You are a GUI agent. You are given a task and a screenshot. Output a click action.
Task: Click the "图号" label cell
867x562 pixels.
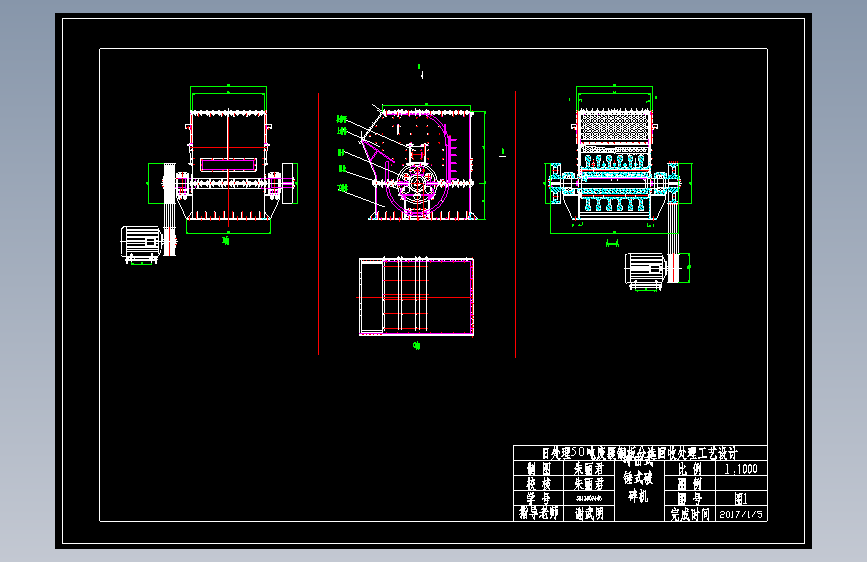[690, 498]
